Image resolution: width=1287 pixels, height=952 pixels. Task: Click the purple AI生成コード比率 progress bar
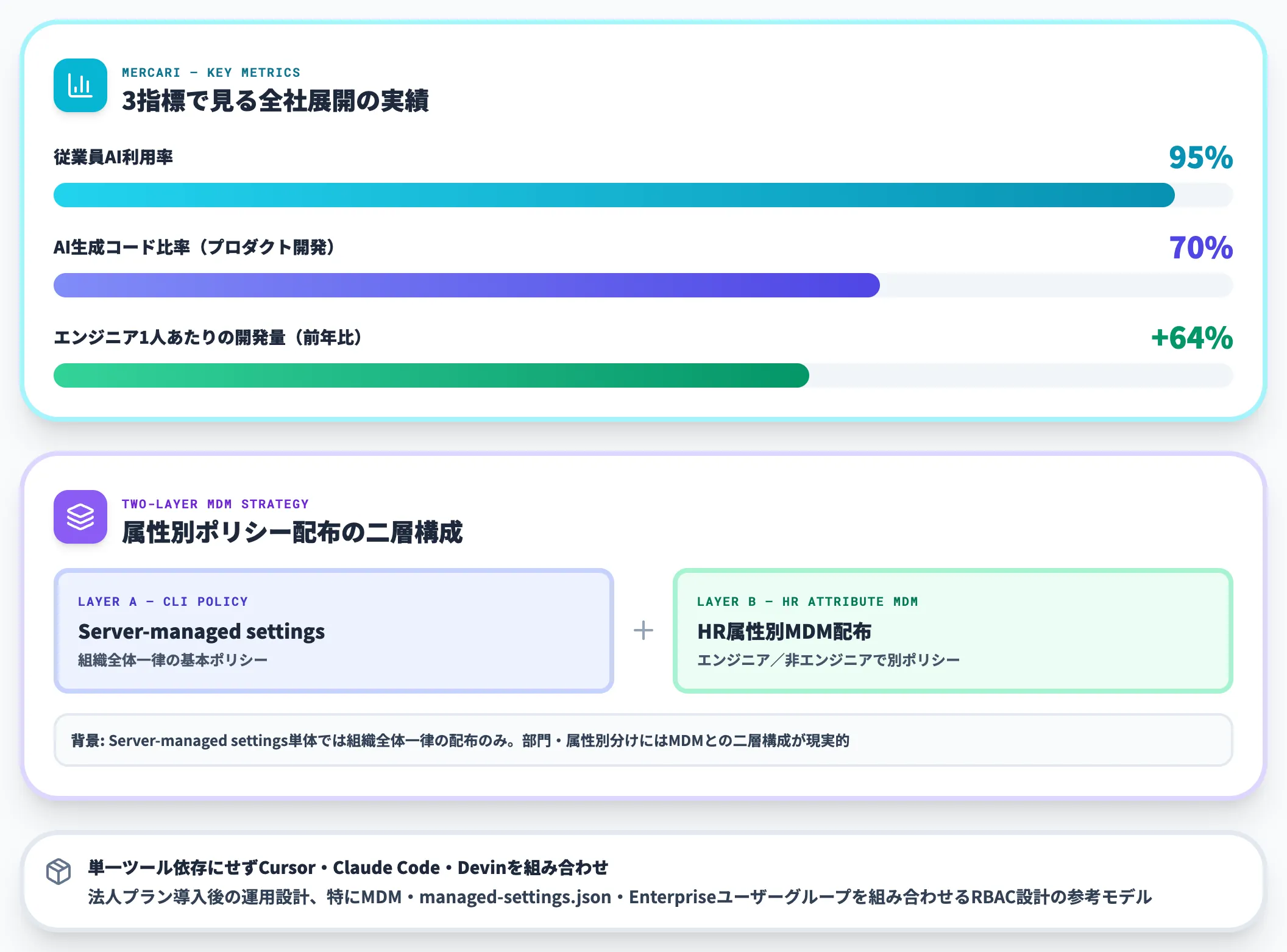pos(643,285)
